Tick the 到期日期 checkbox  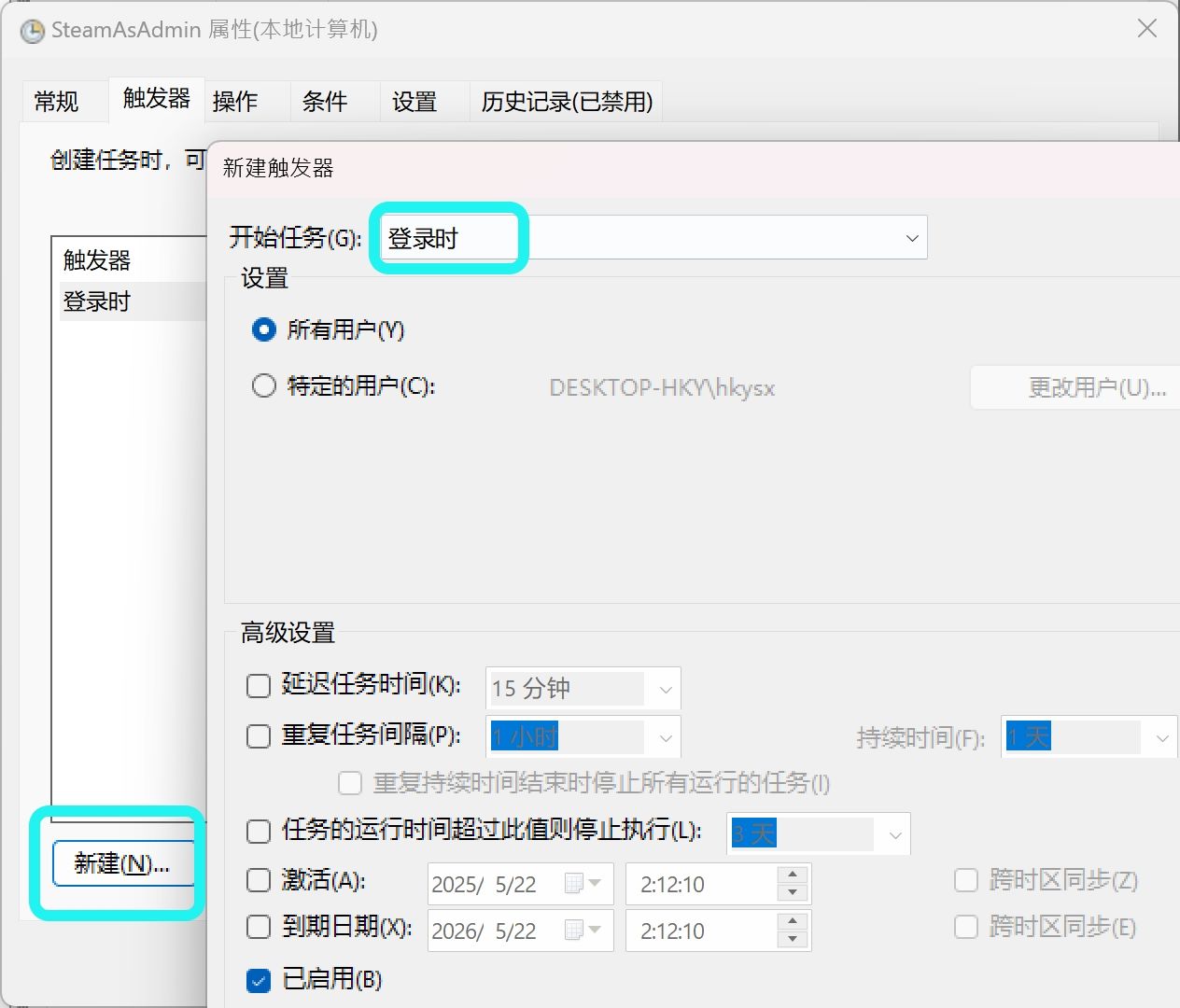(259, 927)
